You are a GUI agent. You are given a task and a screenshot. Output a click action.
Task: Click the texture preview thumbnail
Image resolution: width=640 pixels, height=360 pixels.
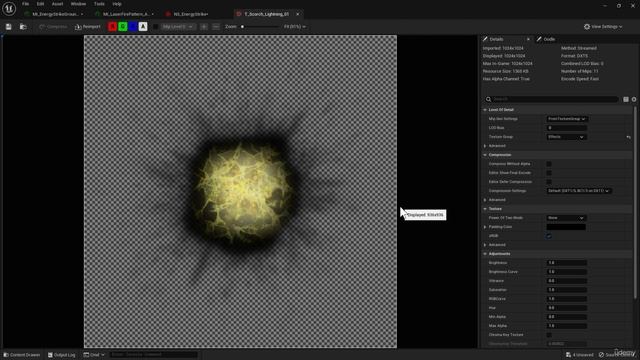[x=240, y=191]
